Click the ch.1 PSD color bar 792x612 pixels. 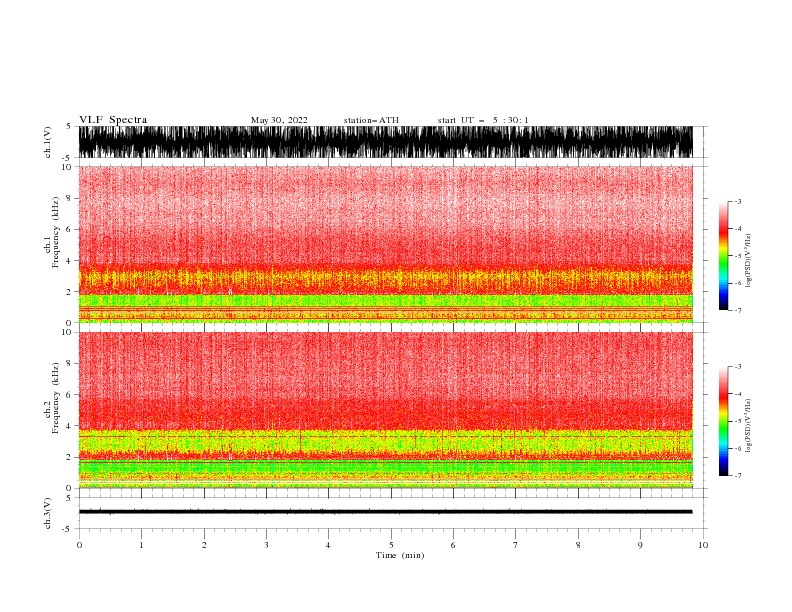(x=723, y=256)
